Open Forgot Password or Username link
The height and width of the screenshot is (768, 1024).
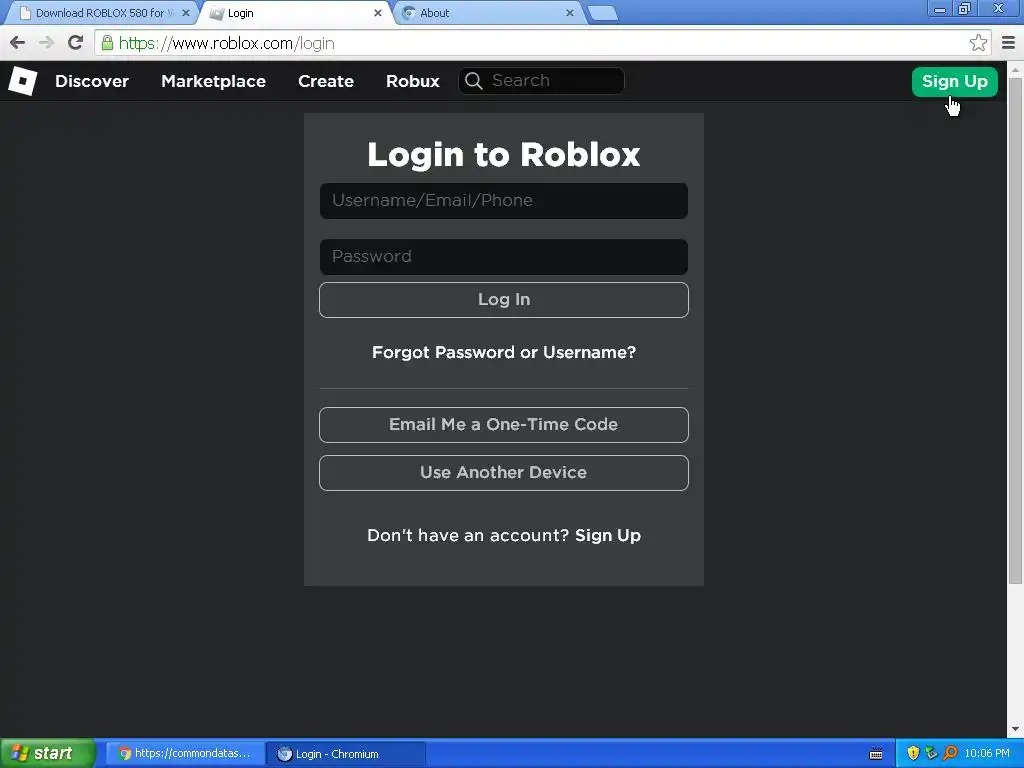coord(504,353)
